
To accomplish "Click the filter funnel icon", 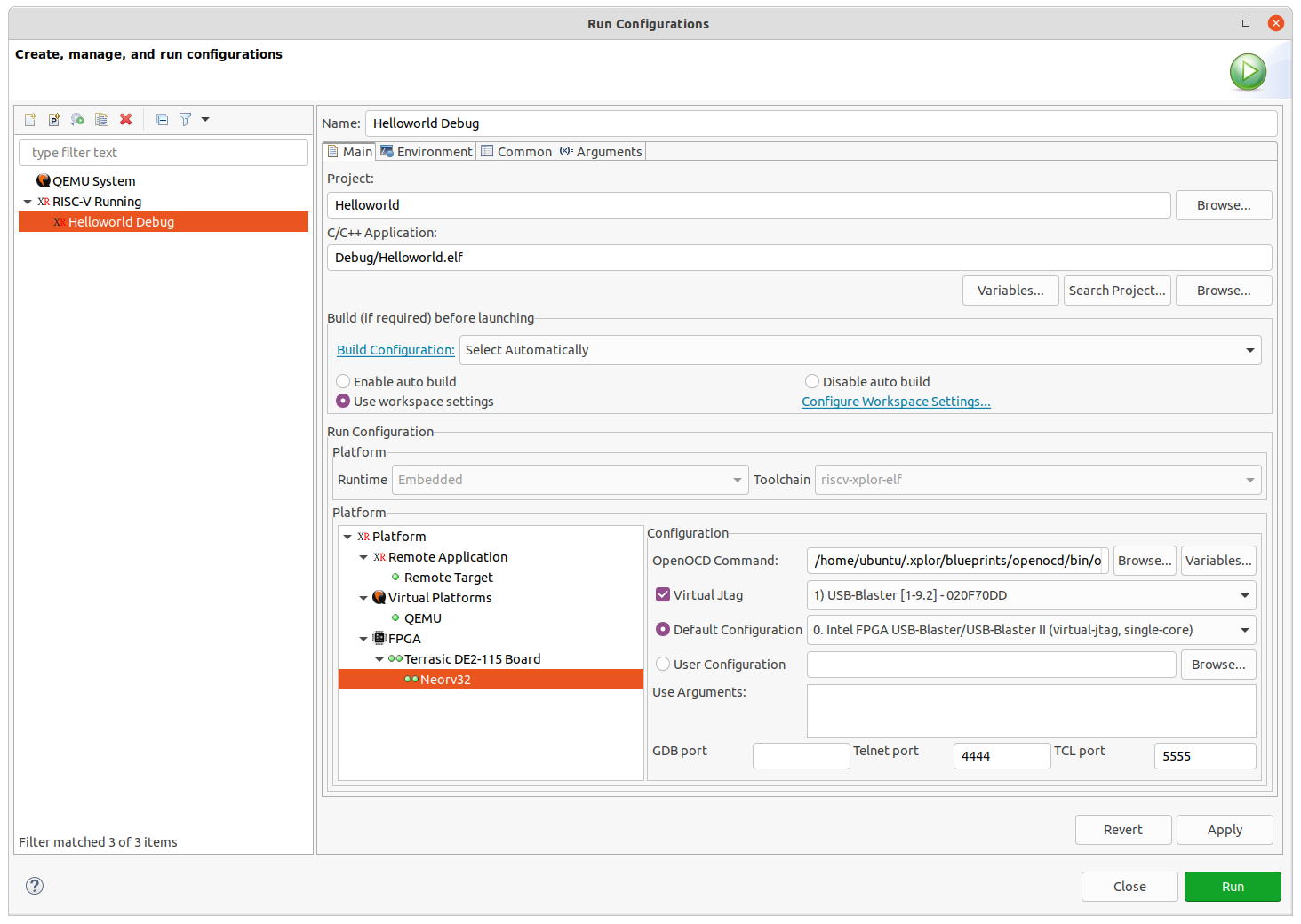I will coord(185,119).
